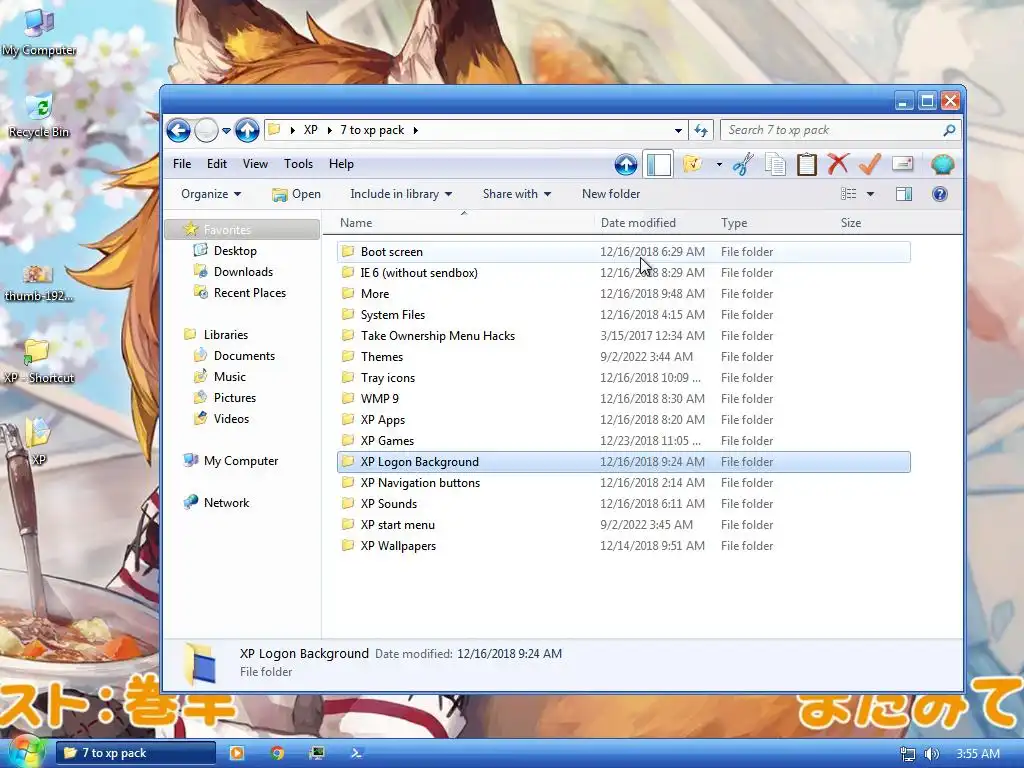Sort by the Type column header
The image size is (1024, 768).
(776, 223)
